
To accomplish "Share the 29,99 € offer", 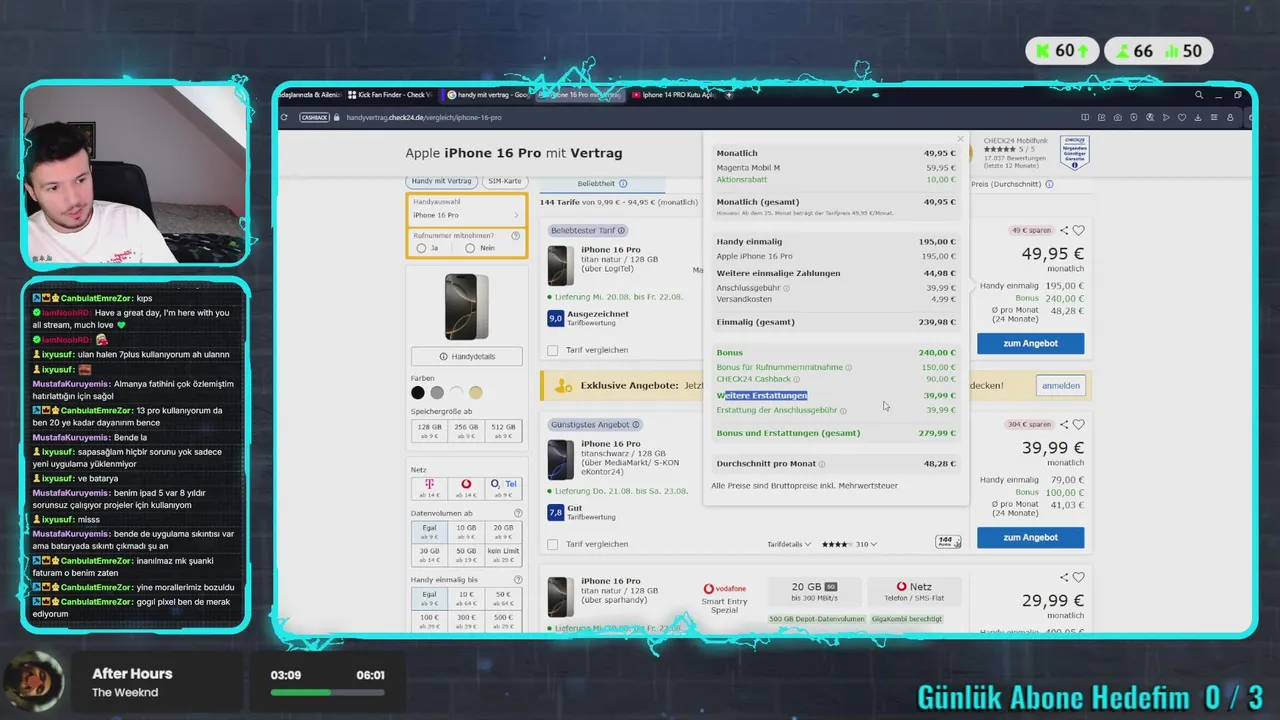I will (1064, 578).
